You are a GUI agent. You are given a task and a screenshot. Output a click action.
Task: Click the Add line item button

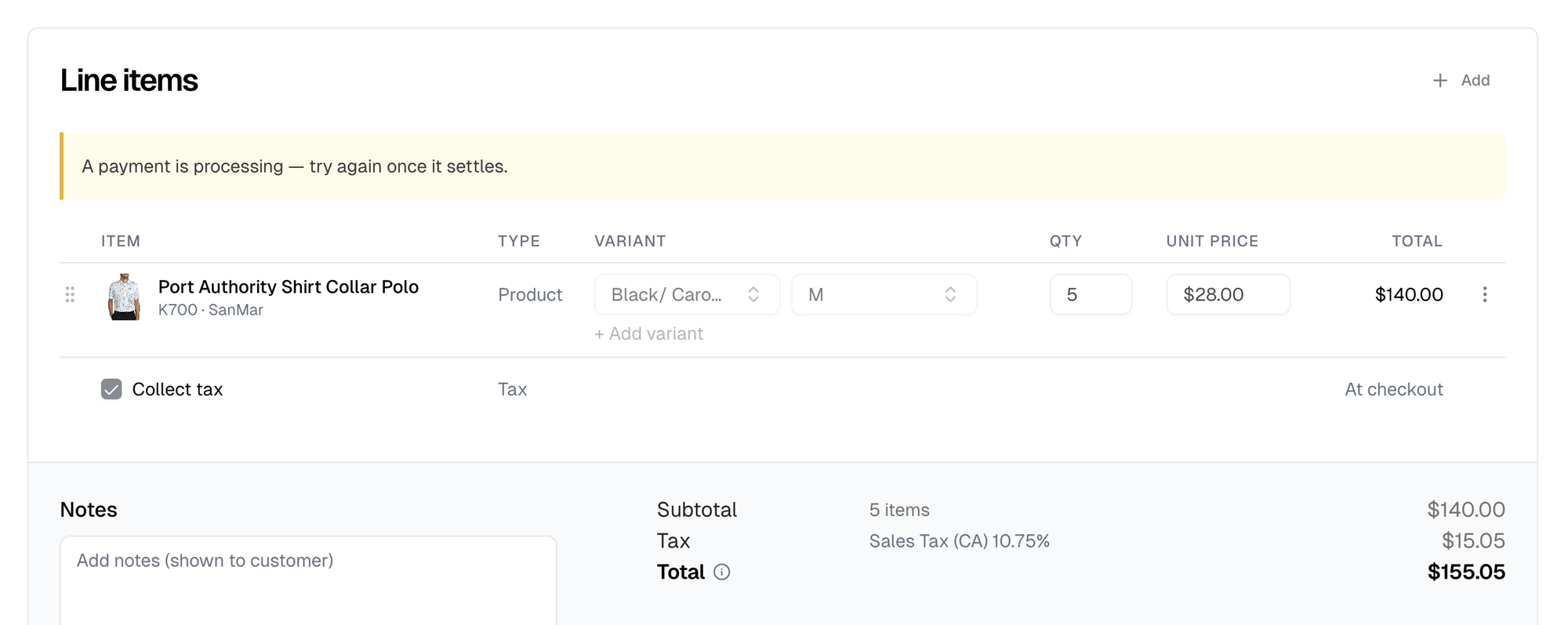click(1461, 80)
